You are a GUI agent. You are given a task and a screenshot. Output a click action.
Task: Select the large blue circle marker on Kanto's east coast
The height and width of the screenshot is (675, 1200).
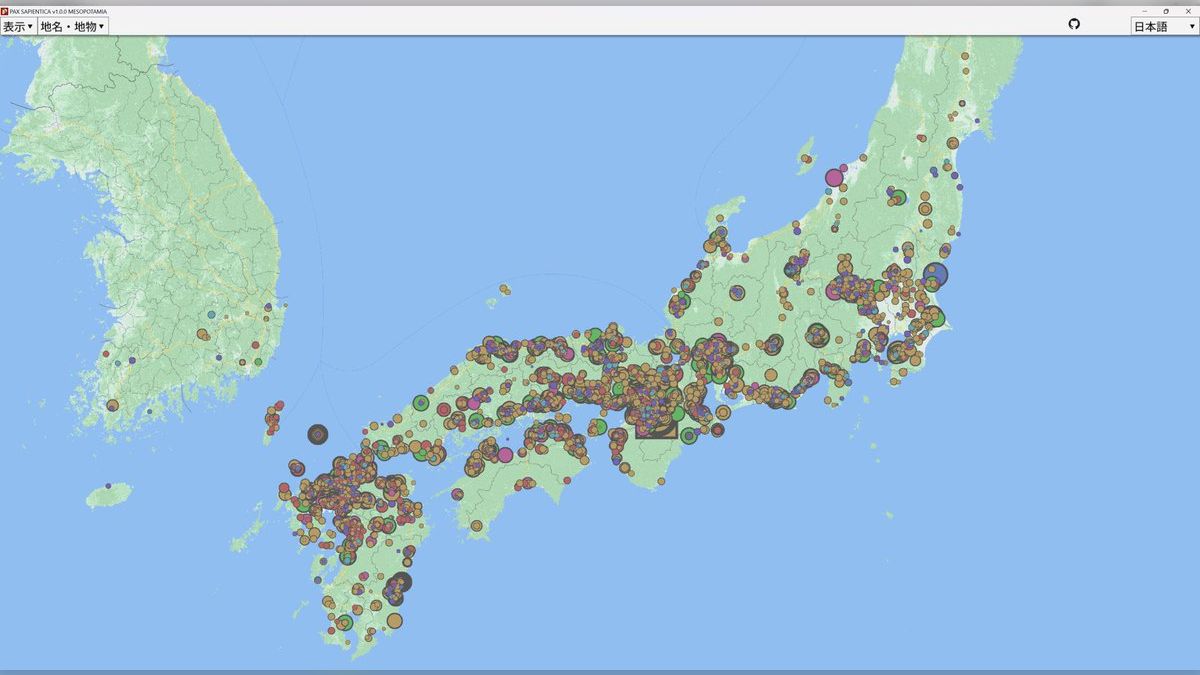[x=935, y=274]
